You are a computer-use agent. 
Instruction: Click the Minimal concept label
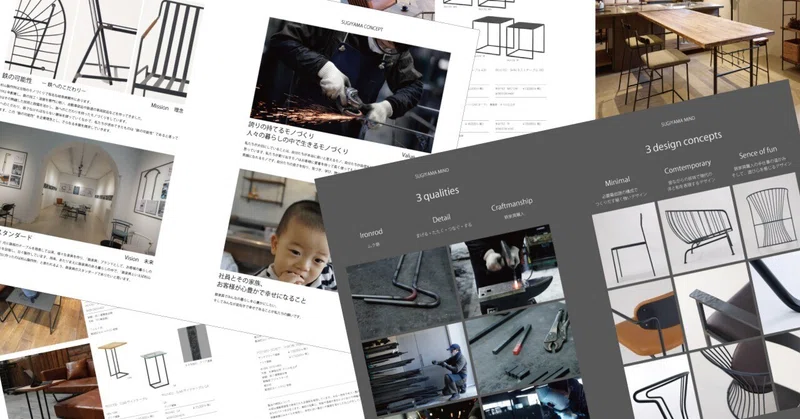click(x=617, y=181)
